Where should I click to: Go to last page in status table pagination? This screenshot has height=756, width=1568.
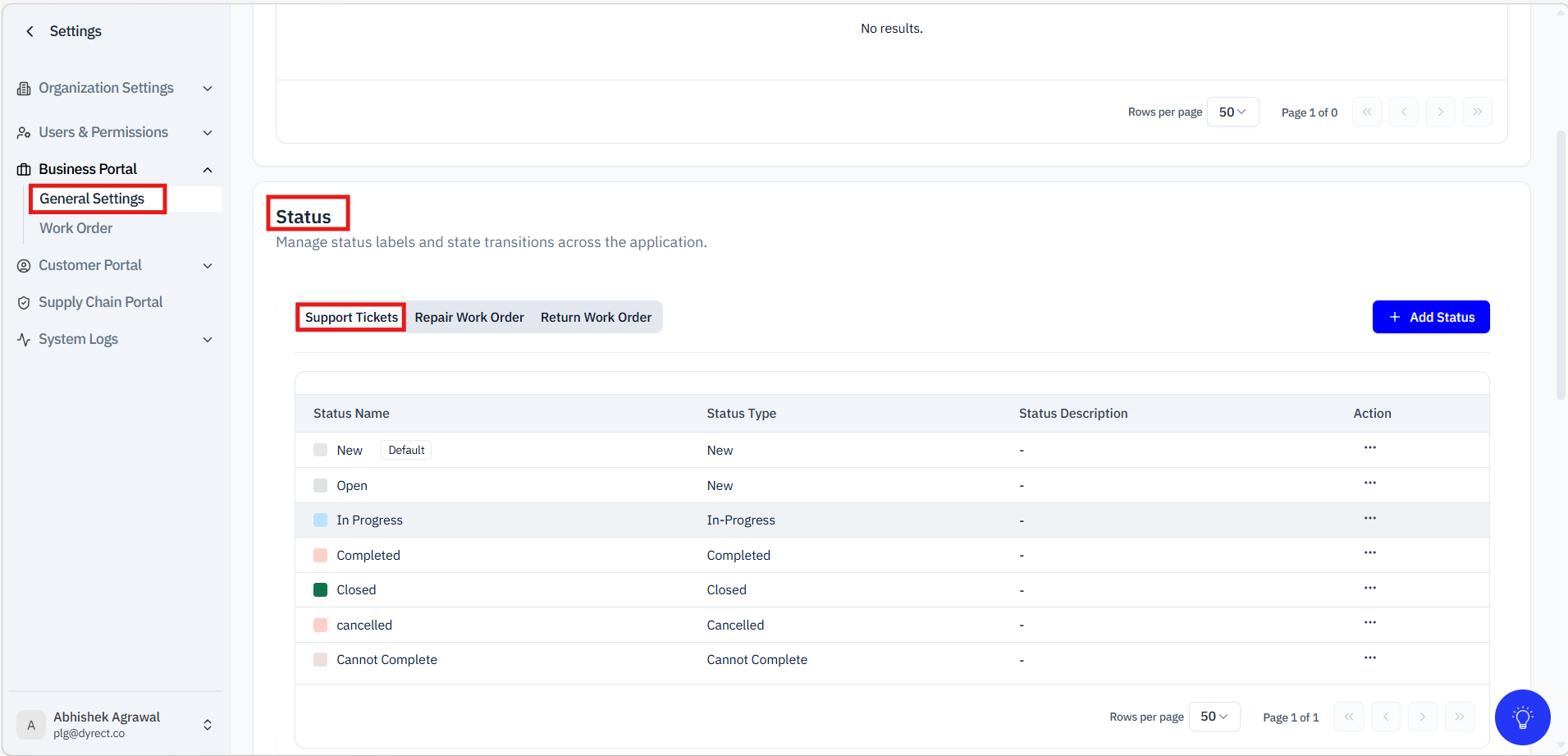(x=1460, y=717)
